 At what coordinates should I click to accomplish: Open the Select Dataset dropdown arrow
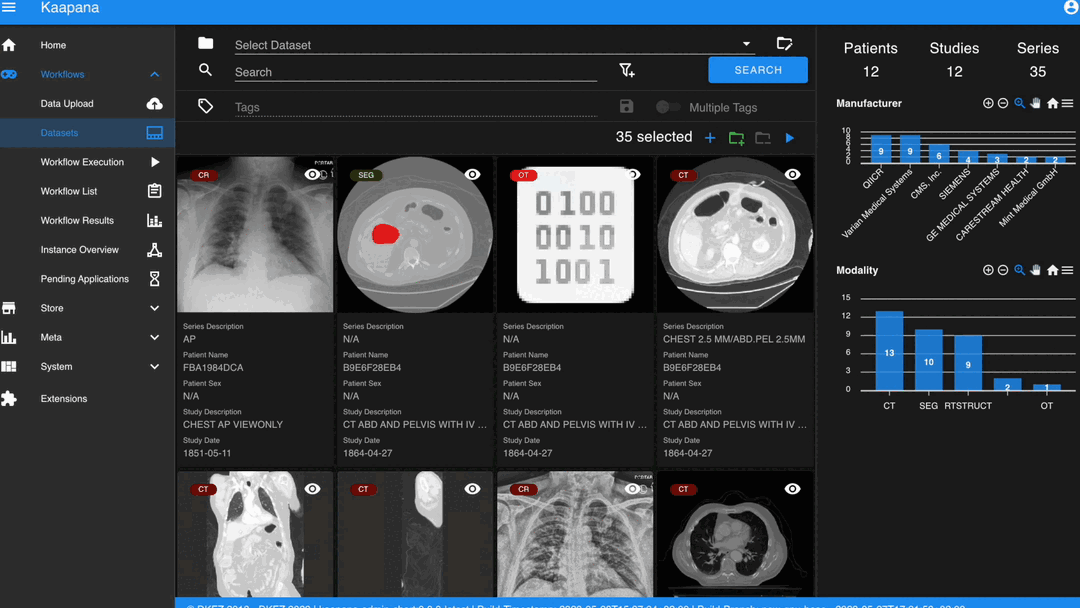pos(746,44)
